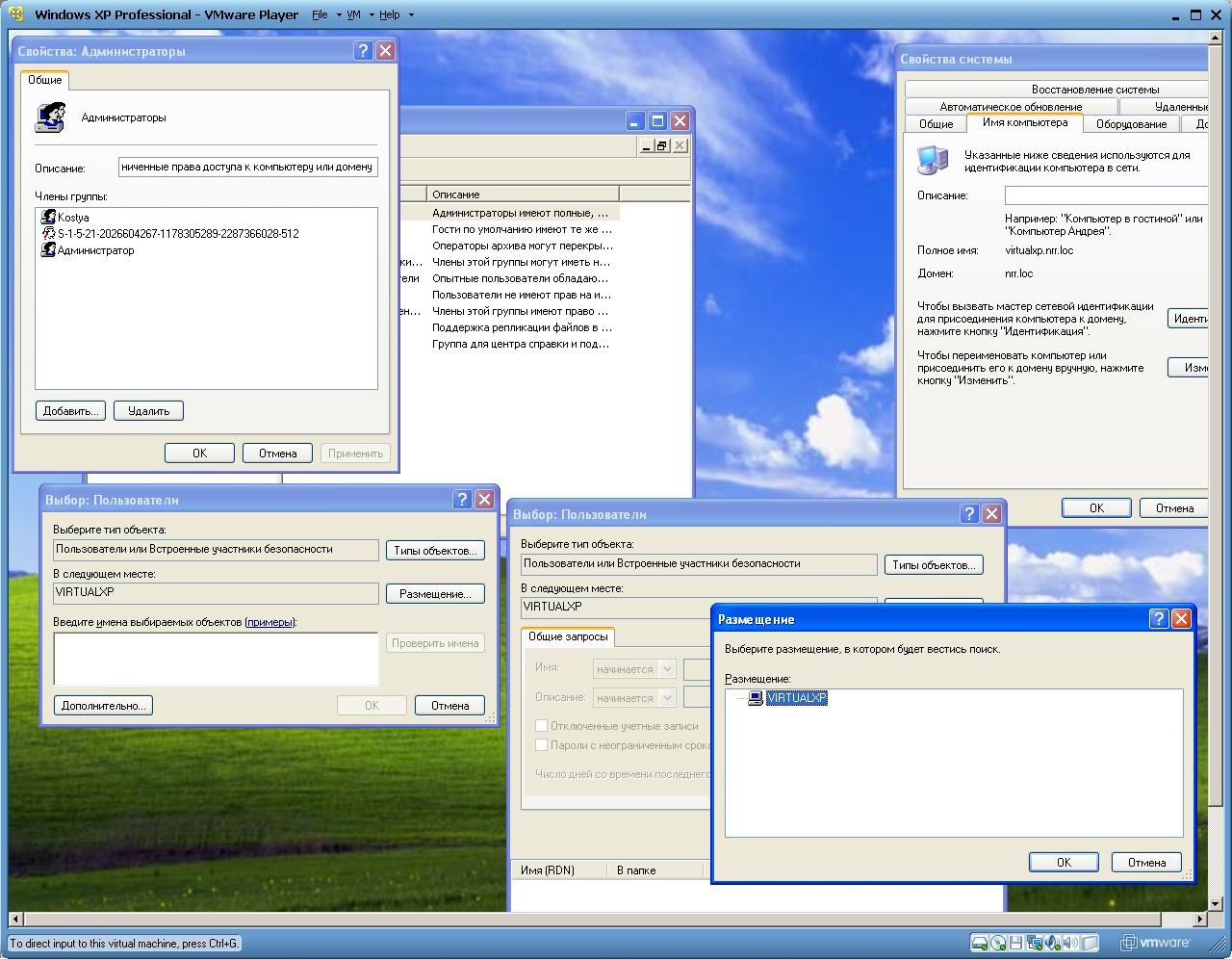Select the Администратор member icon
Screen dimensions: 1232x960
(48, 249)
